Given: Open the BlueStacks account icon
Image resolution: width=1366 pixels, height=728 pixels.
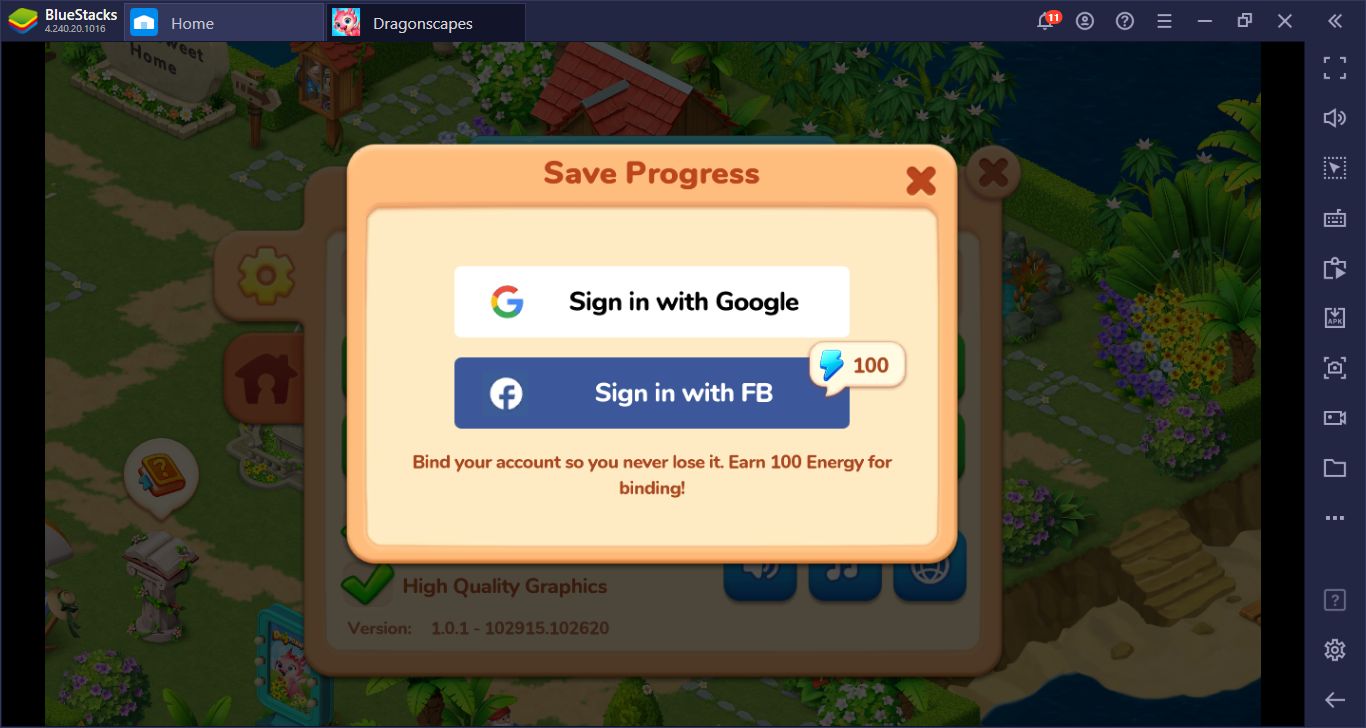Looking at the screenshot, I should [1085, 21].
